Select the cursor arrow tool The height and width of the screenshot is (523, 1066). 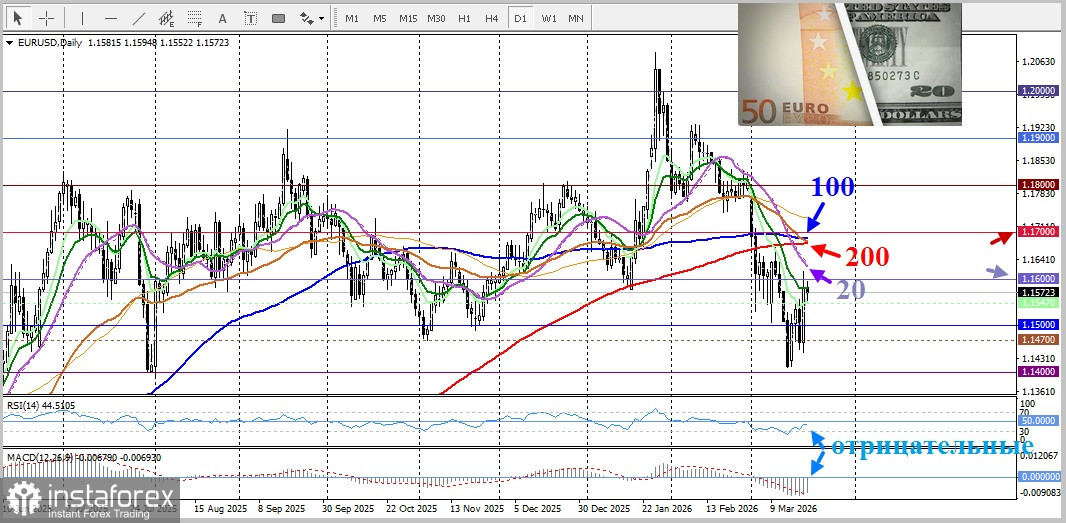pos(18,18)
